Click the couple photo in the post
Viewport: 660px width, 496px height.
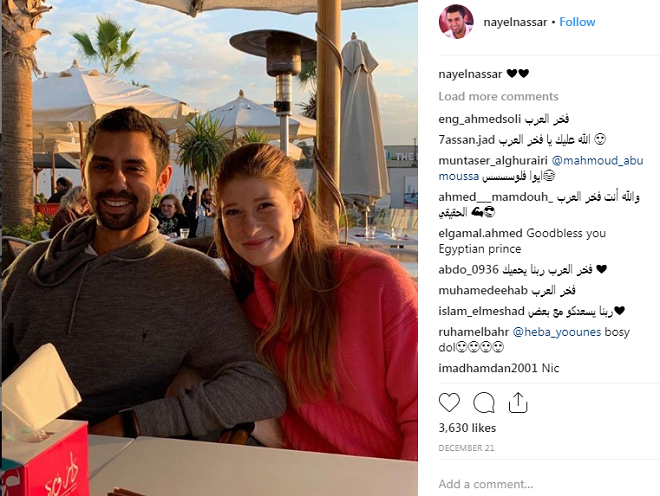click(210, 248)
